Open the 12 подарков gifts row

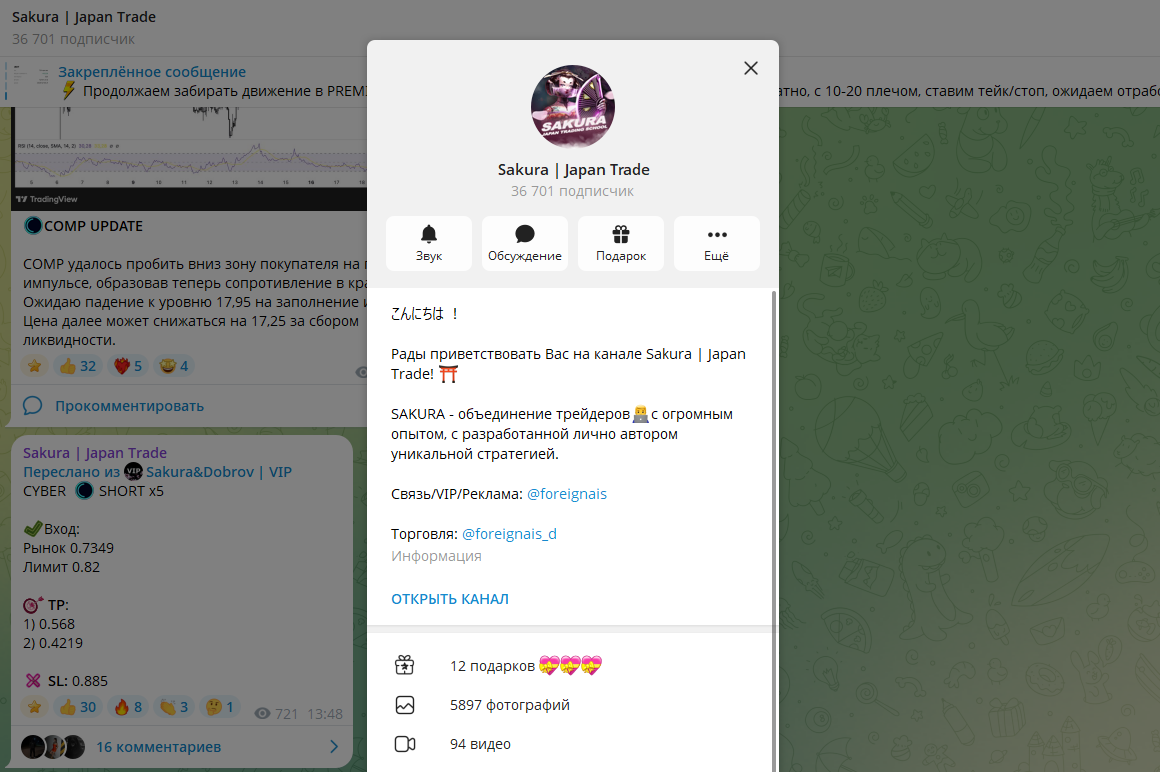click(x=570, y=666)
